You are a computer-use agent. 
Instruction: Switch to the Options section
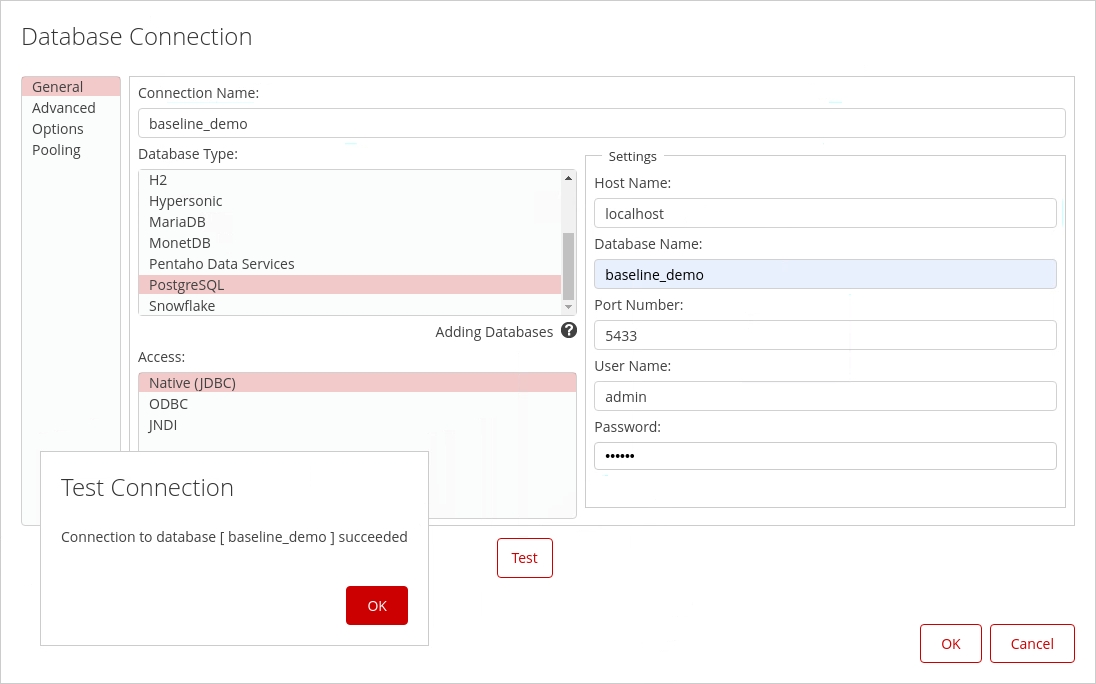tap(58, 129)
